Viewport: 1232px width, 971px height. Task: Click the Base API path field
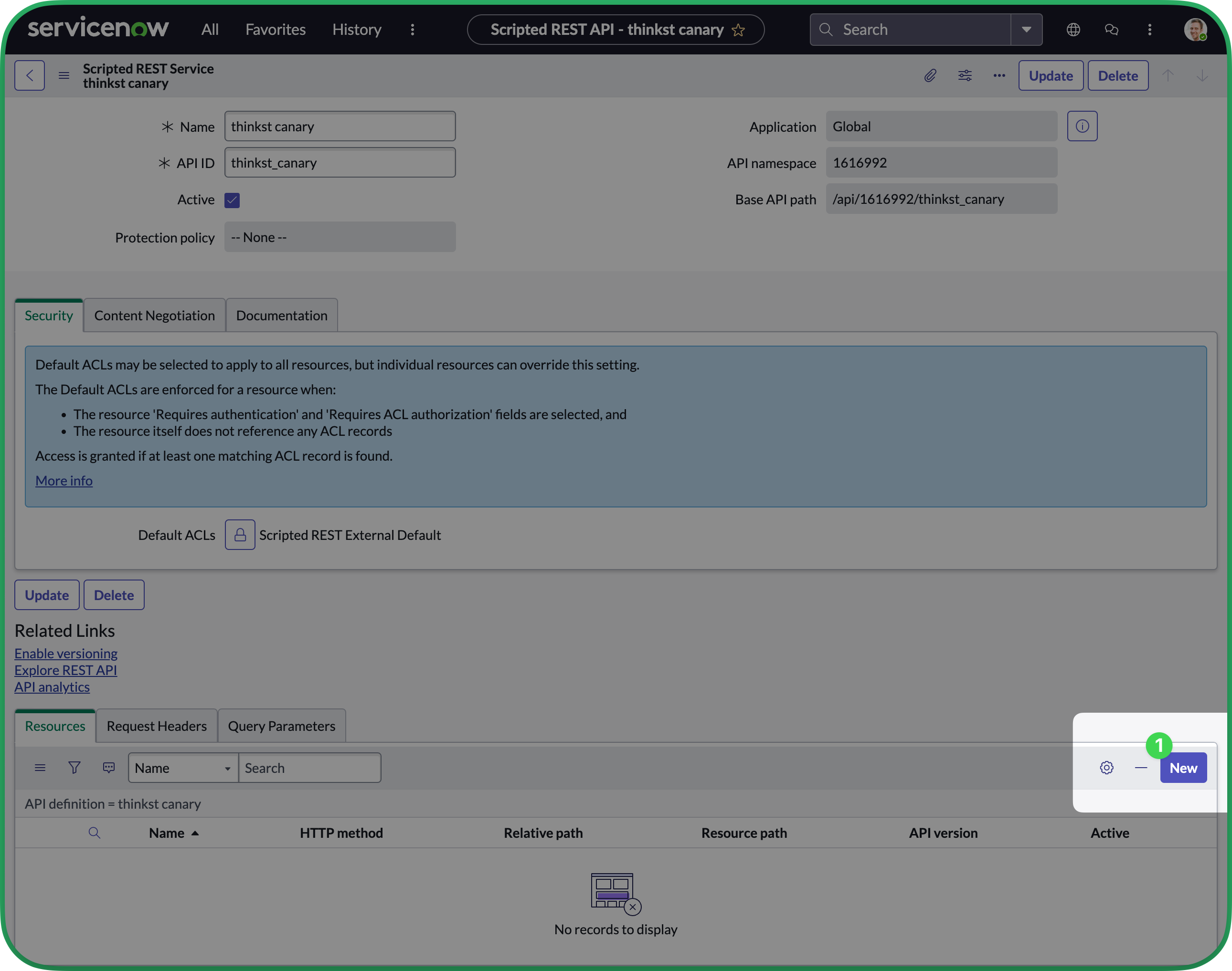(x=942, y=199)
